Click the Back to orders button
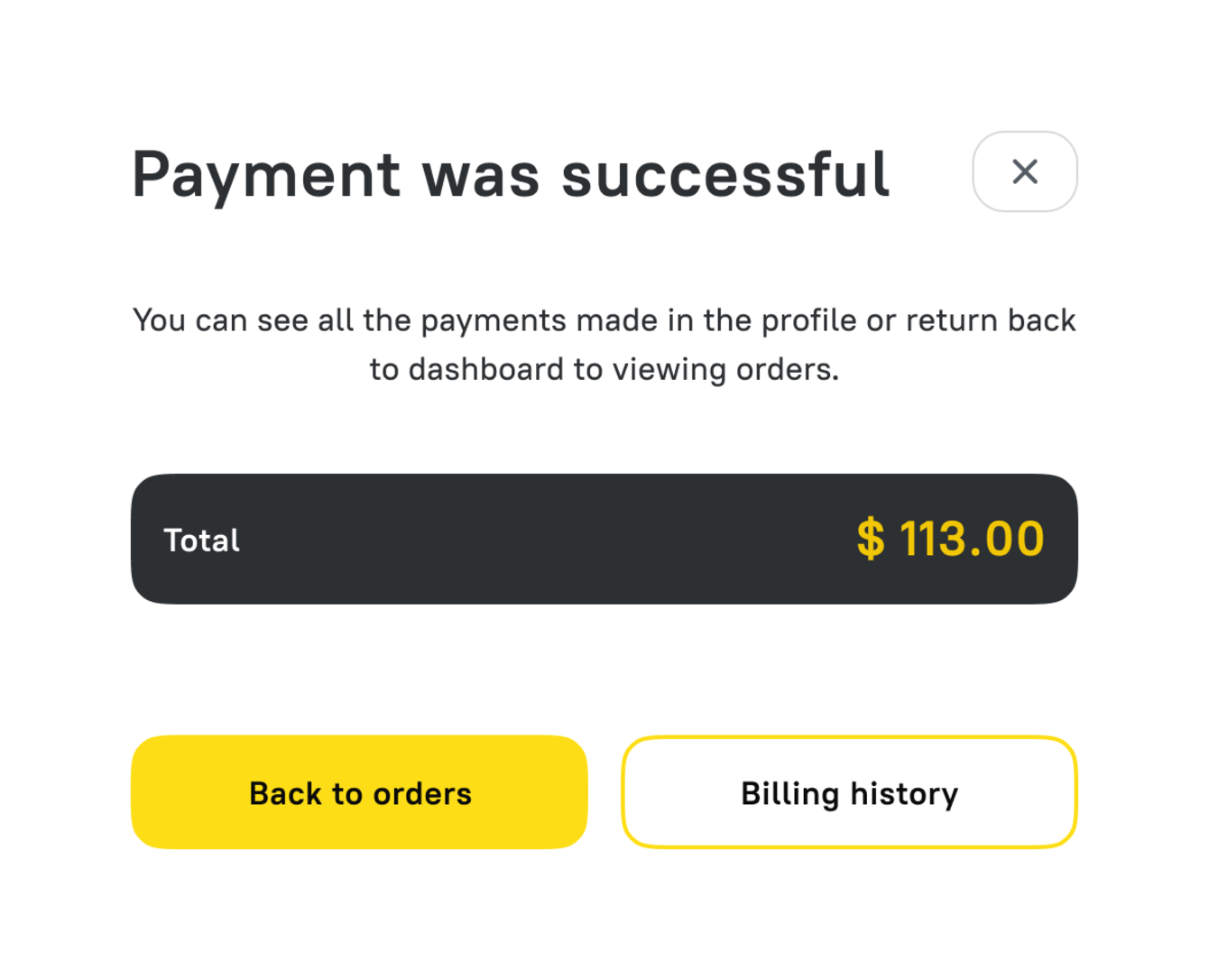 coord(359,792)
